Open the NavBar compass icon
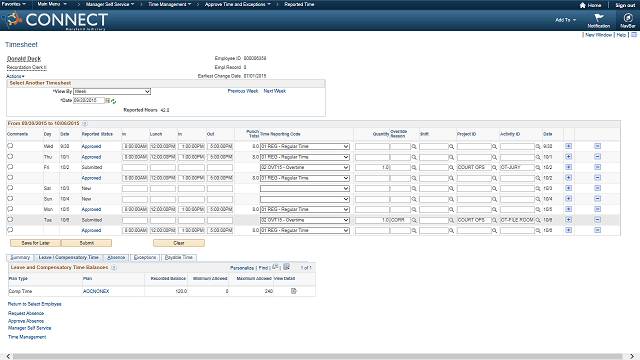 pyautogui.click(x=628, y=18)
